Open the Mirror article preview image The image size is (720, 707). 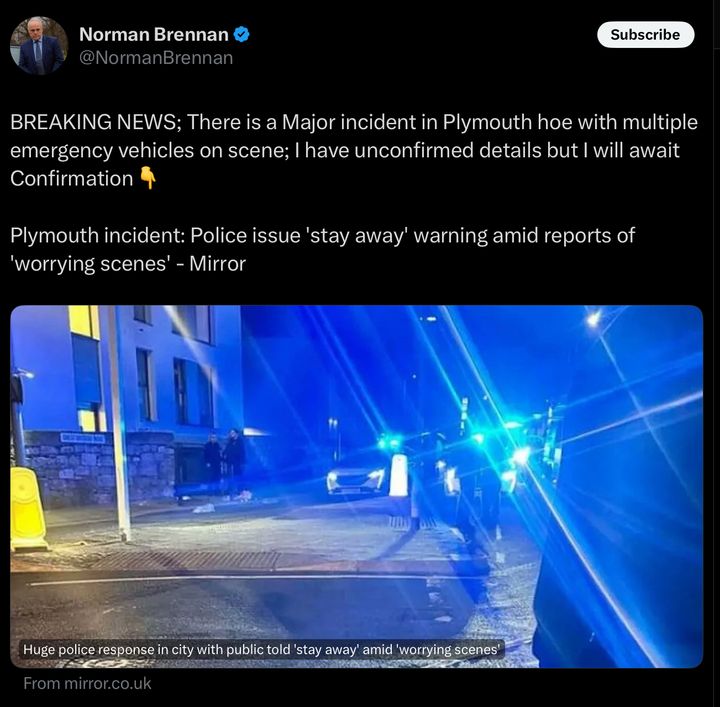click(x=356, y=486)
